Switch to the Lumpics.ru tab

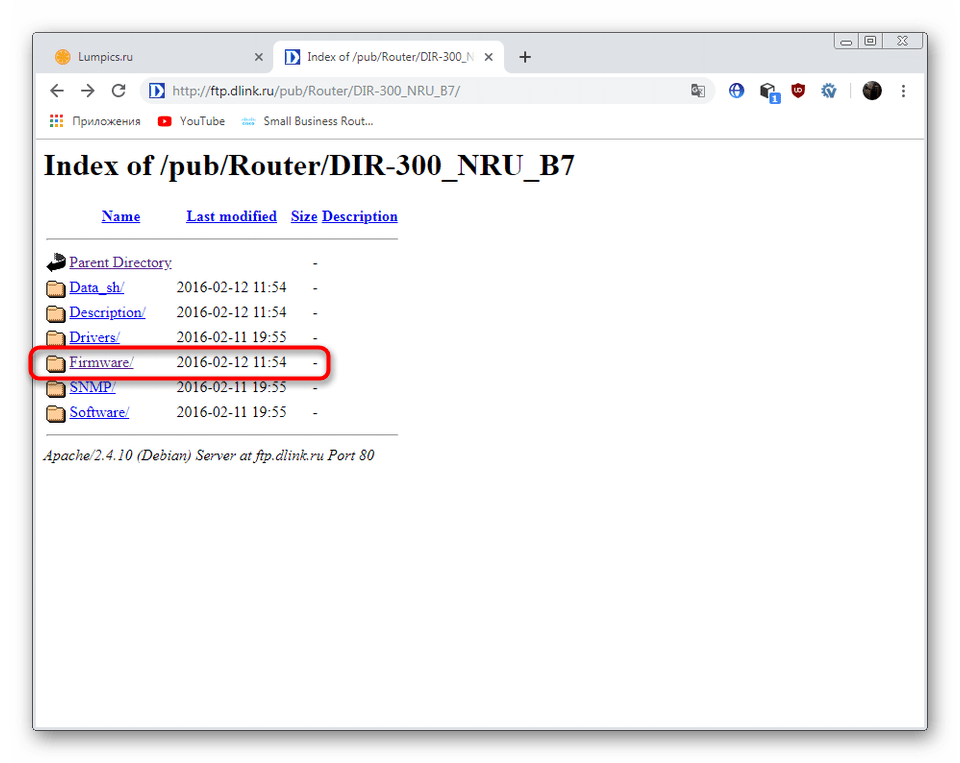click(153, 57)
